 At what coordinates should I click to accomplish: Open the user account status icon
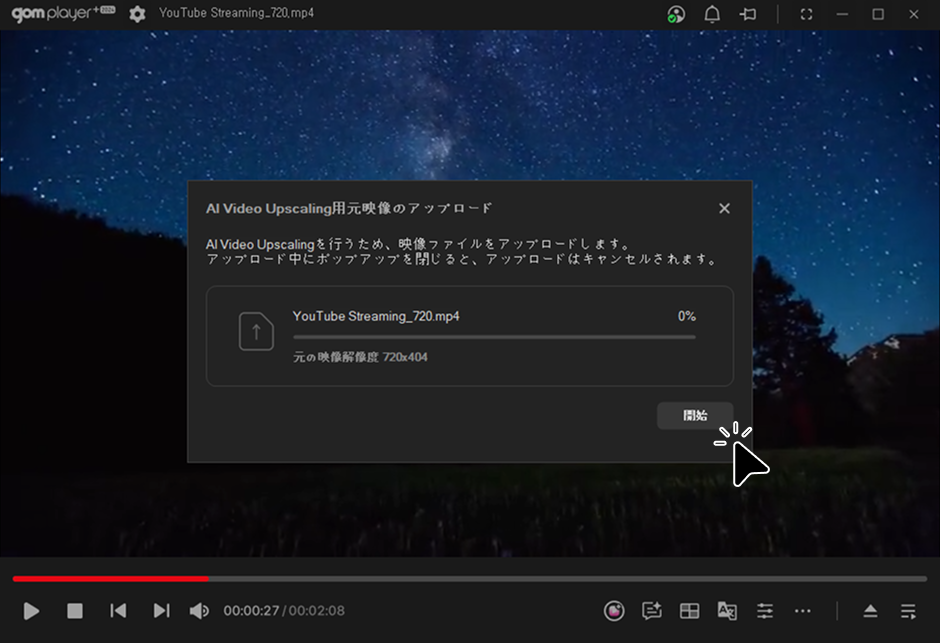click(677, 14)
